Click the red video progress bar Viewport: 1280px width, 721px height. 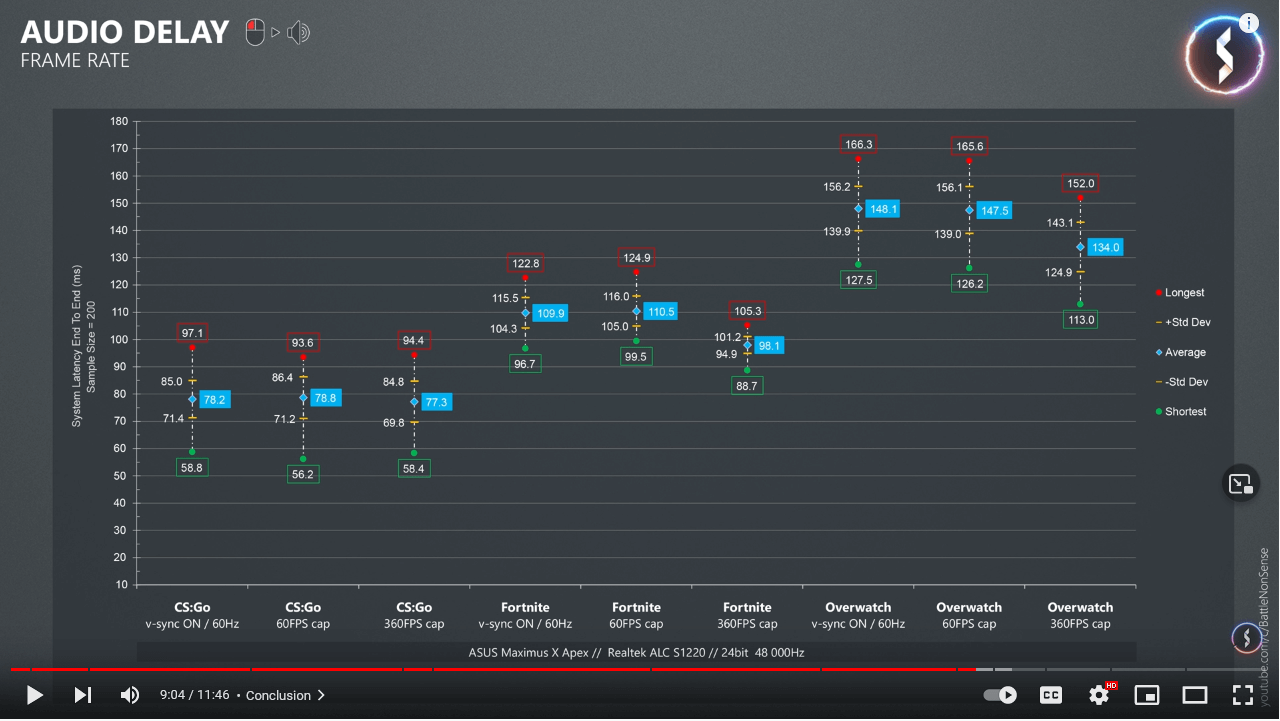(x=500, y=670)
